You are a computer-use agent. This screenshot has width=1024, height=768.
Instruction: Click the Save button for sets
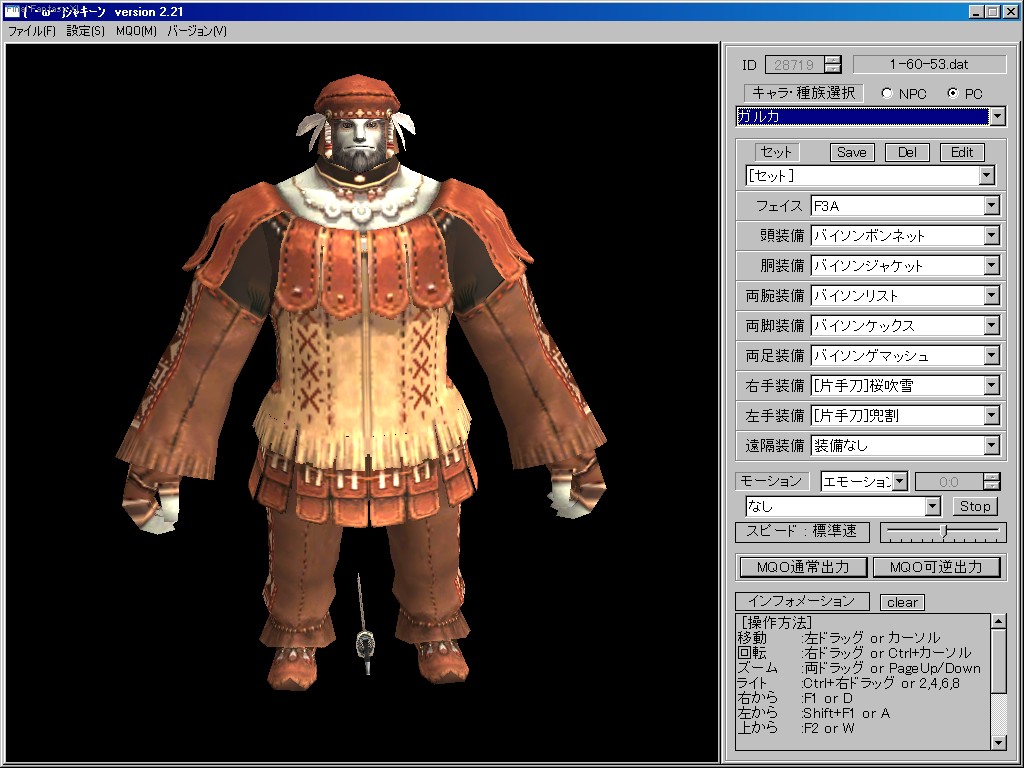coord(852,152)
